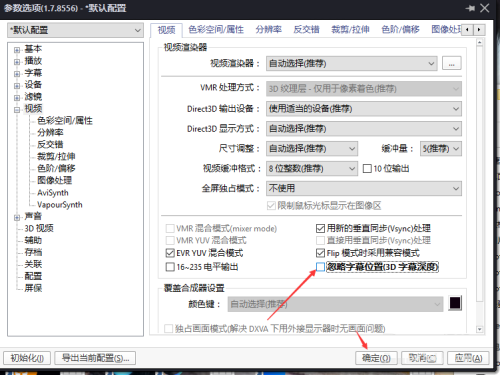Select 分辨率 tree item
Image resolution: width=500 pixels, height=375 pixels.
pyautogui.click(x=50, y=133)
